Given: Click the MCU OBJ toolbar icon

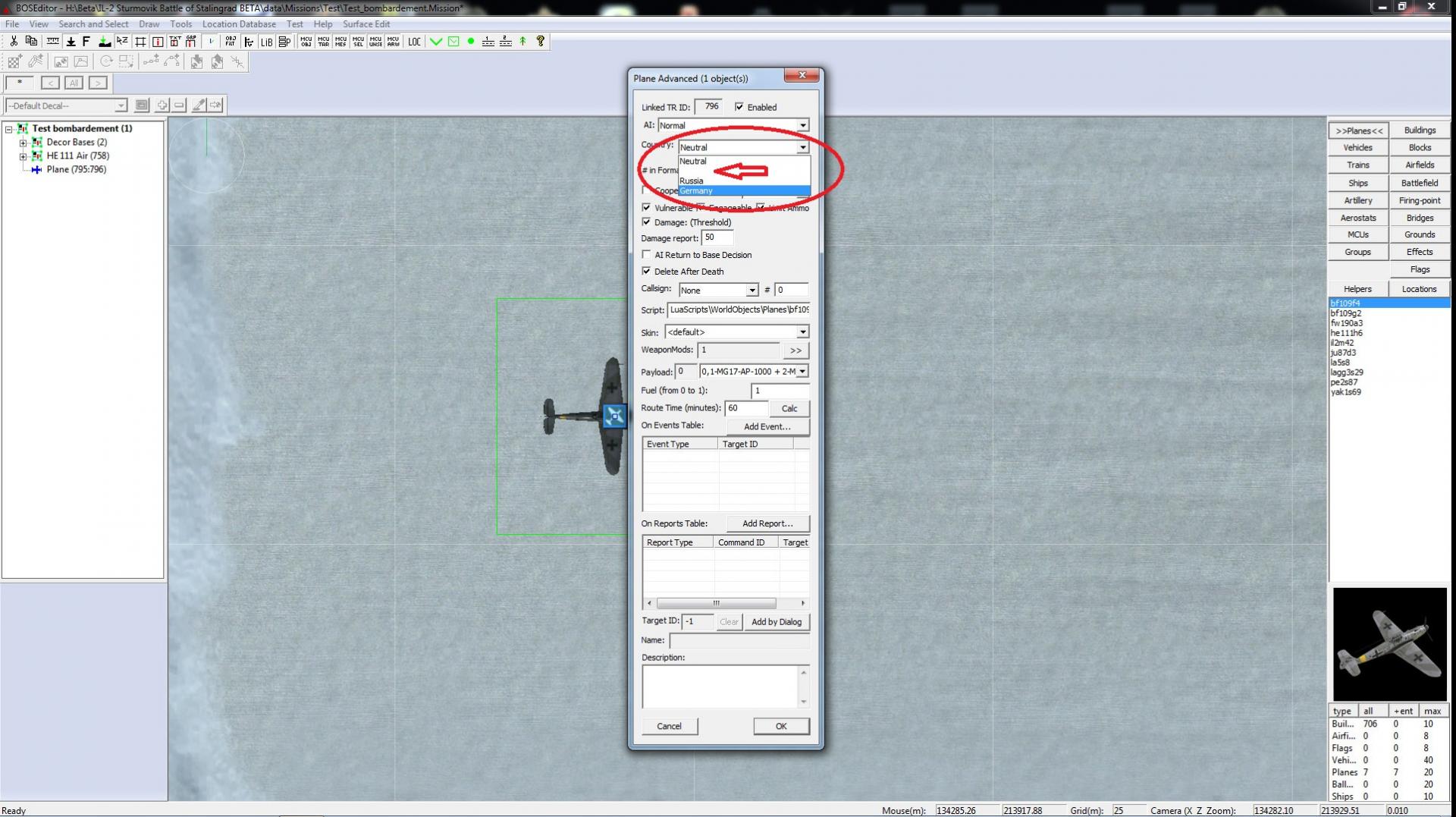Looking at the screenshot, I should (306, 42).
